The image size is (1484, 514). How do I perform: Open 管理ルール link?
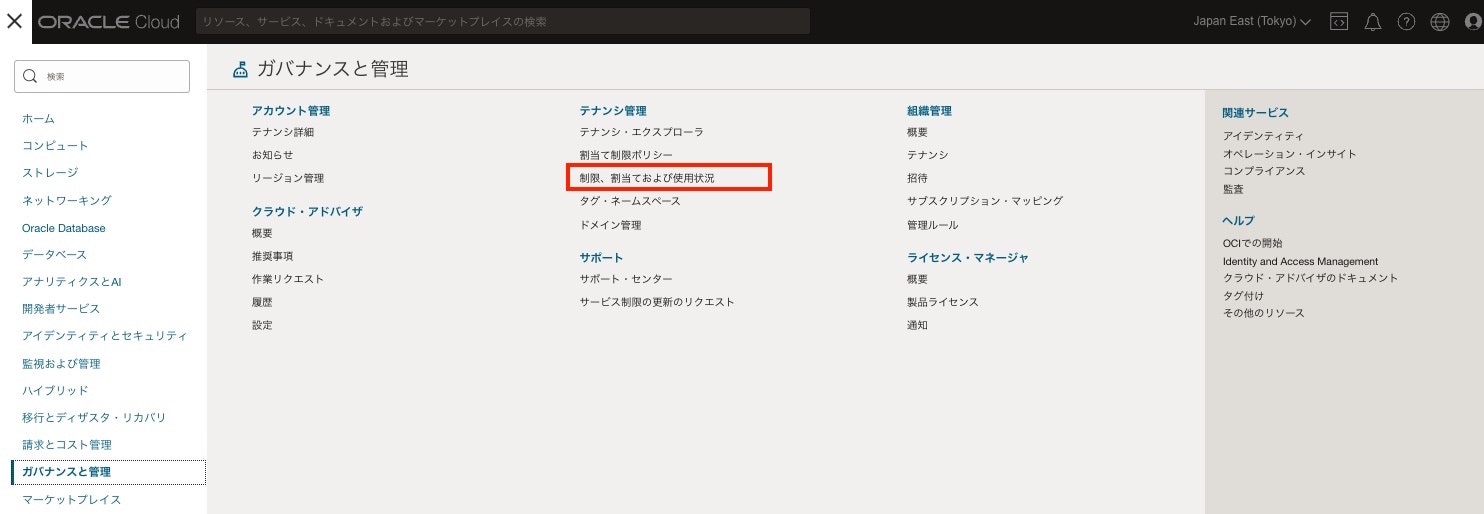tap(932, 225)
